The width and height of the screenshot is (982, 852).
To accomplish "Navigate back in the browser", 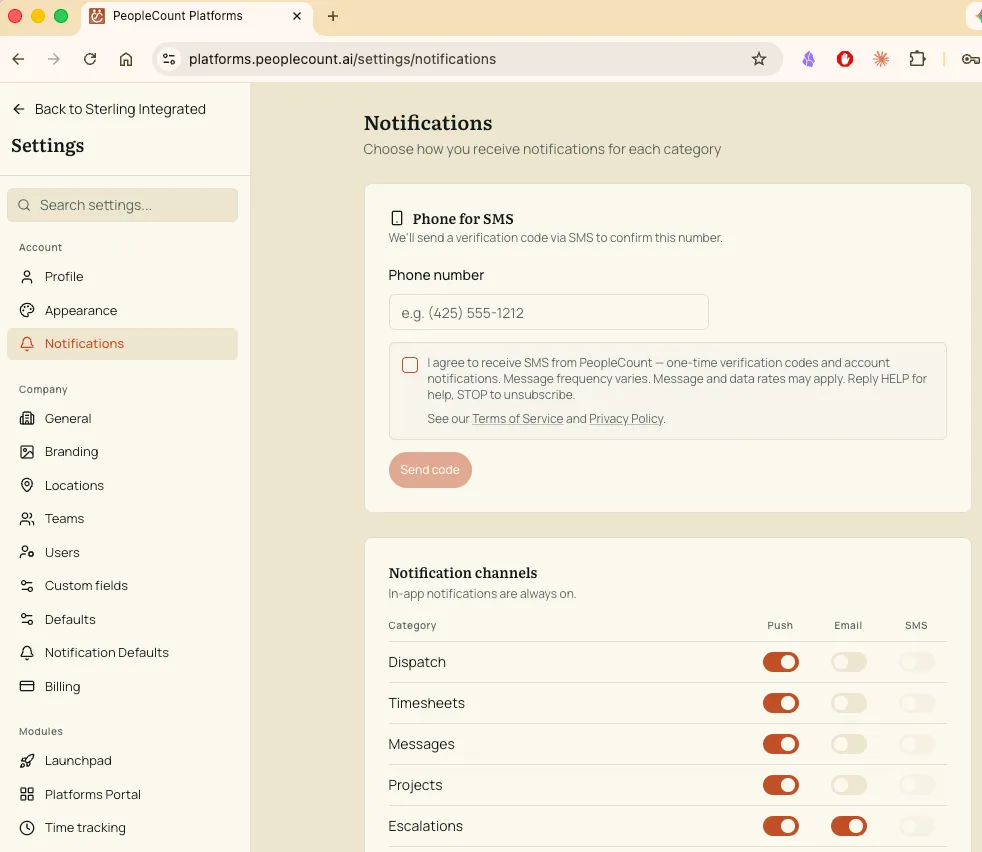I will (x=18, y=59).
